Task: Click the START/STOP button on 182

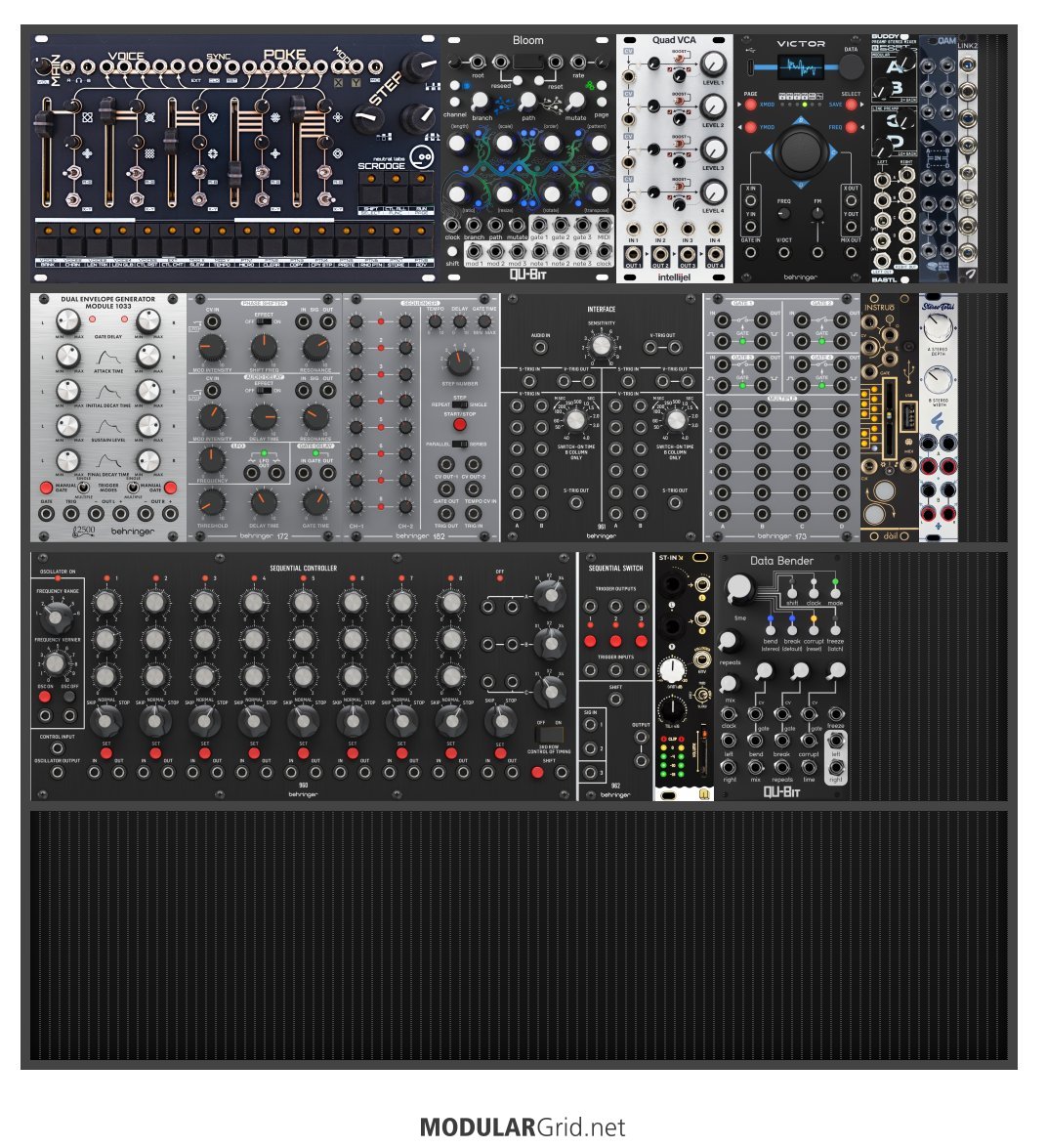Action: tap(459, 425)
